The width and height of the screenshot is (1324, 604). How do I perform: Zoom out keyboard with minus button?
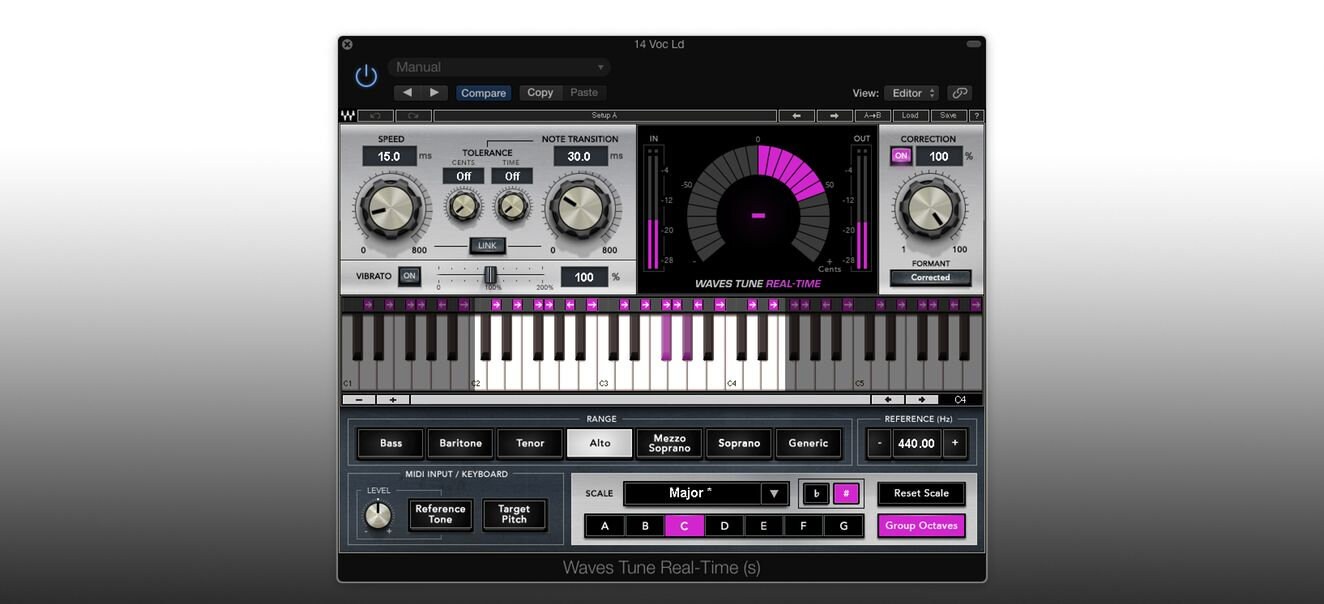[359, 399]
